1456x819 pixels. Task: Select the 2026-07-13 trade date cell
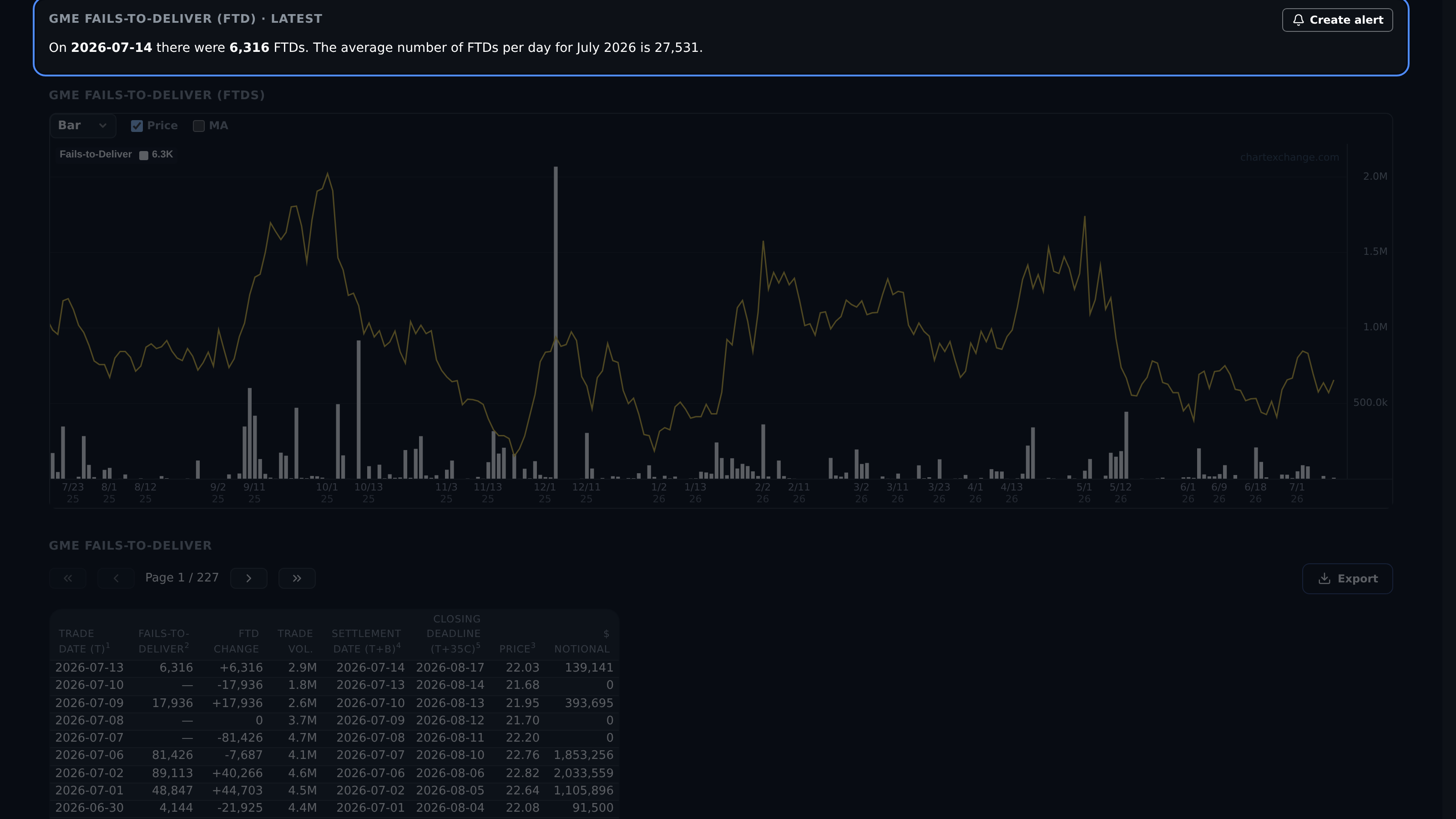[x=89, y=667]
